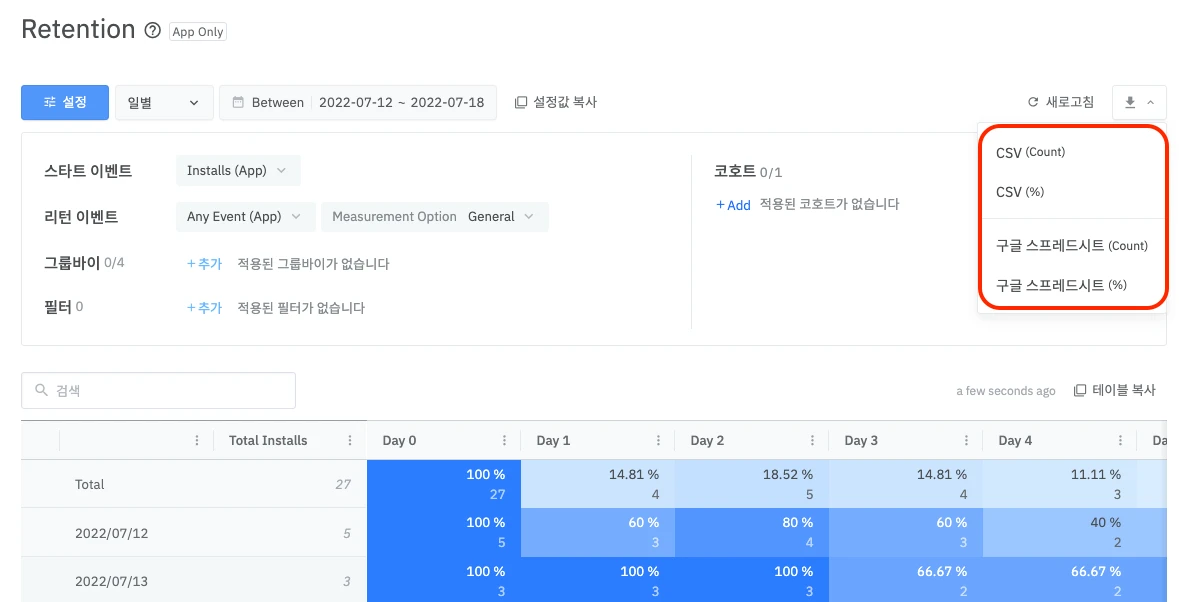This screenshot has height=602, width=1179.
Task: Click +추가 next to 그룹바이
Action: pos(205,264)
